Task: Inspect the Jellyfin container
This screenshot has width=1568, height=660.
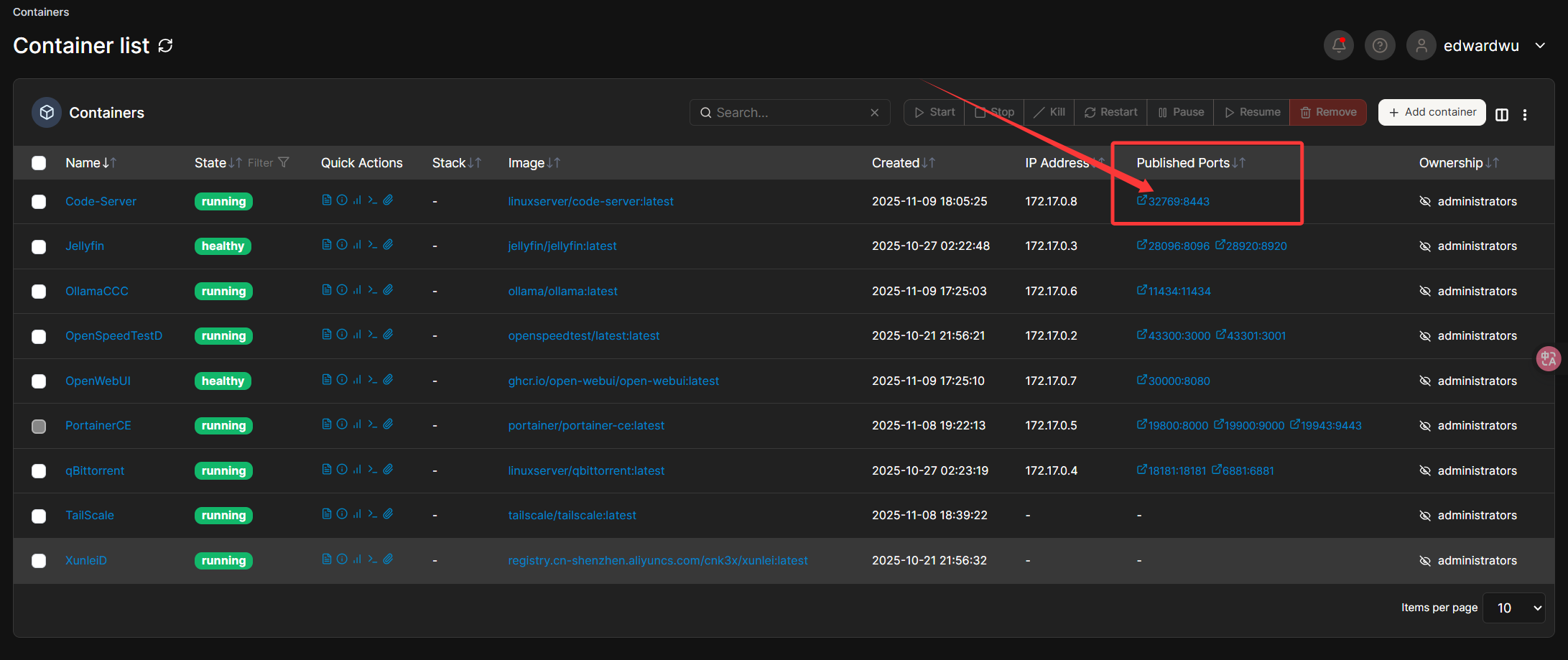Action: click(x=342, y=245)
